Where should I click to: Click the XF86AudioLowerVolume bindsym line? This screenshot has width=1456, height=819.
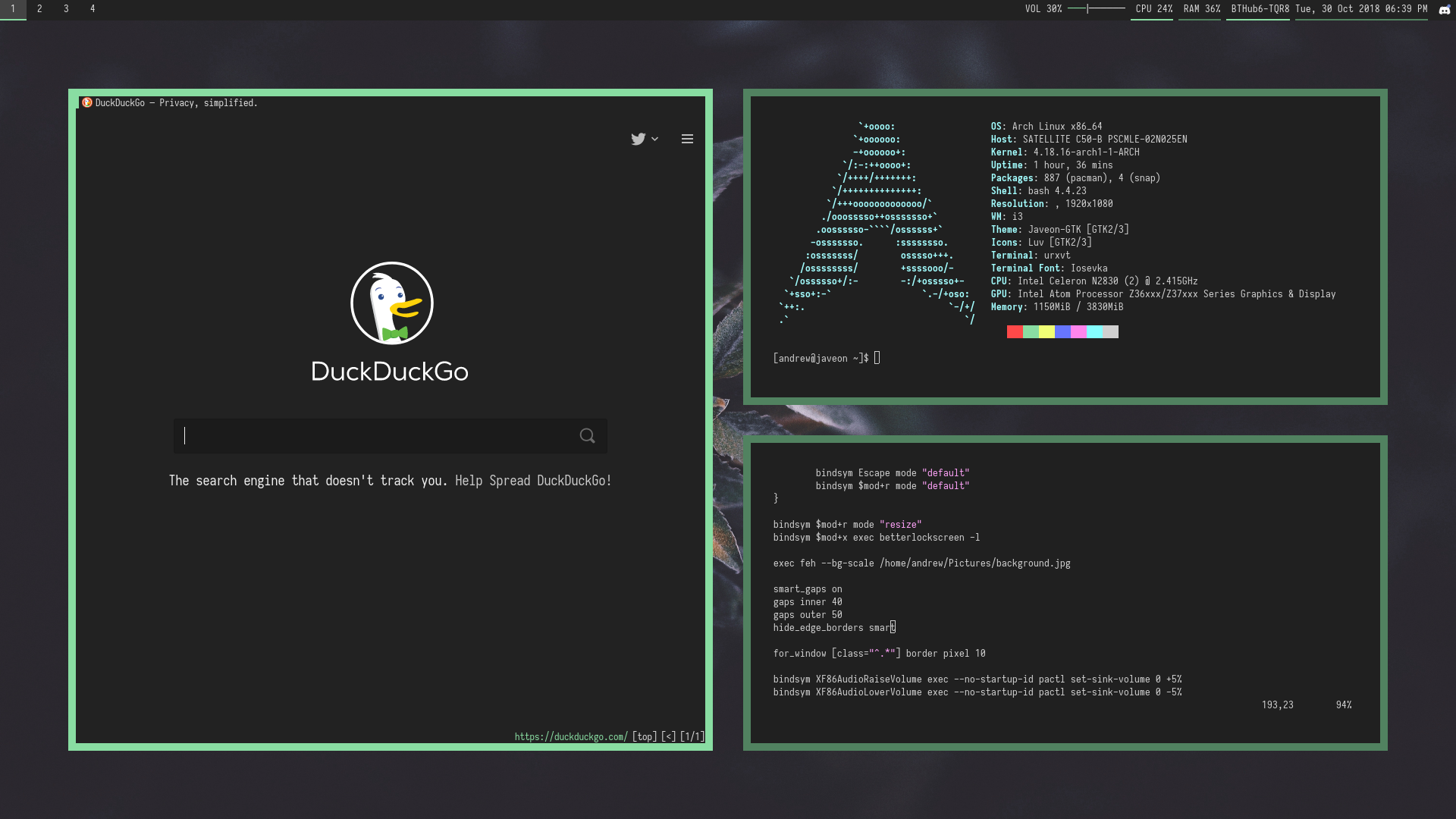(977, 692)
